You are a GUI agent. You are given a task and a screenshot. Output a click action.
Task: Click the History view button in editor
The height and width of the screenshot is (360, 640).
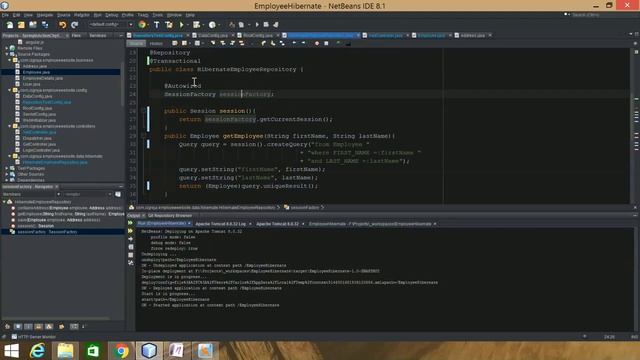click(156, 43)
